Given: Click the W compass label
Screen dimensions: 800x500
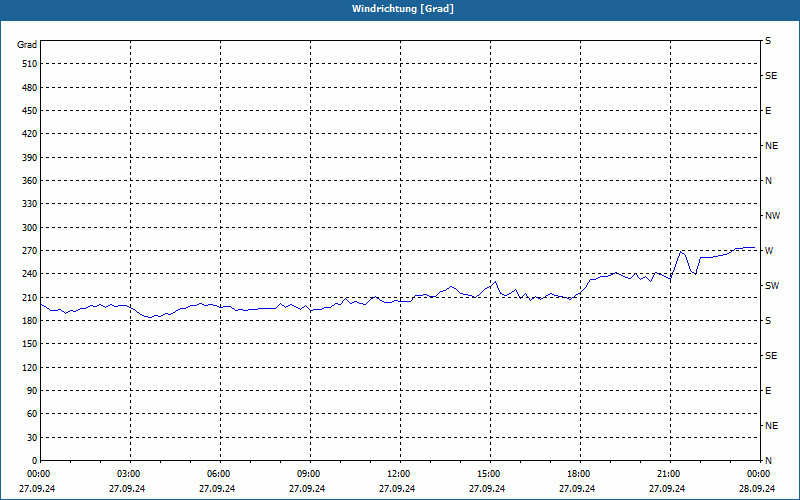Looking at the screenshot, I should (x=769, y=251).
